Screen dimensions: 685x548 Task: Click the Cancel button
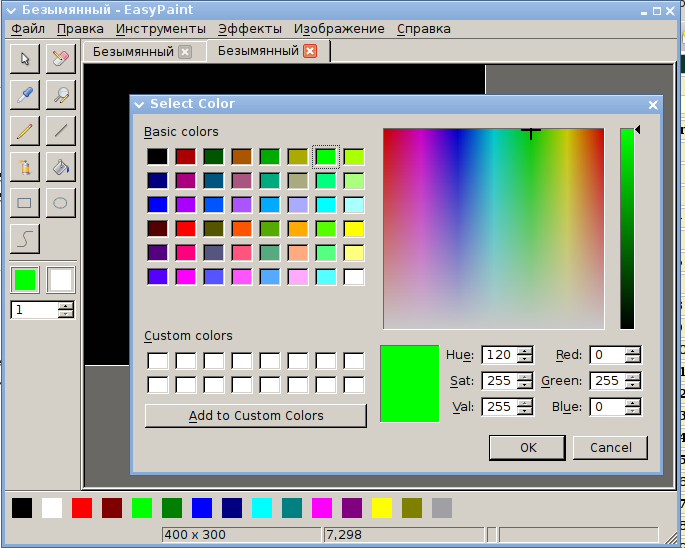pyautogui.click(x=610, y=447)
